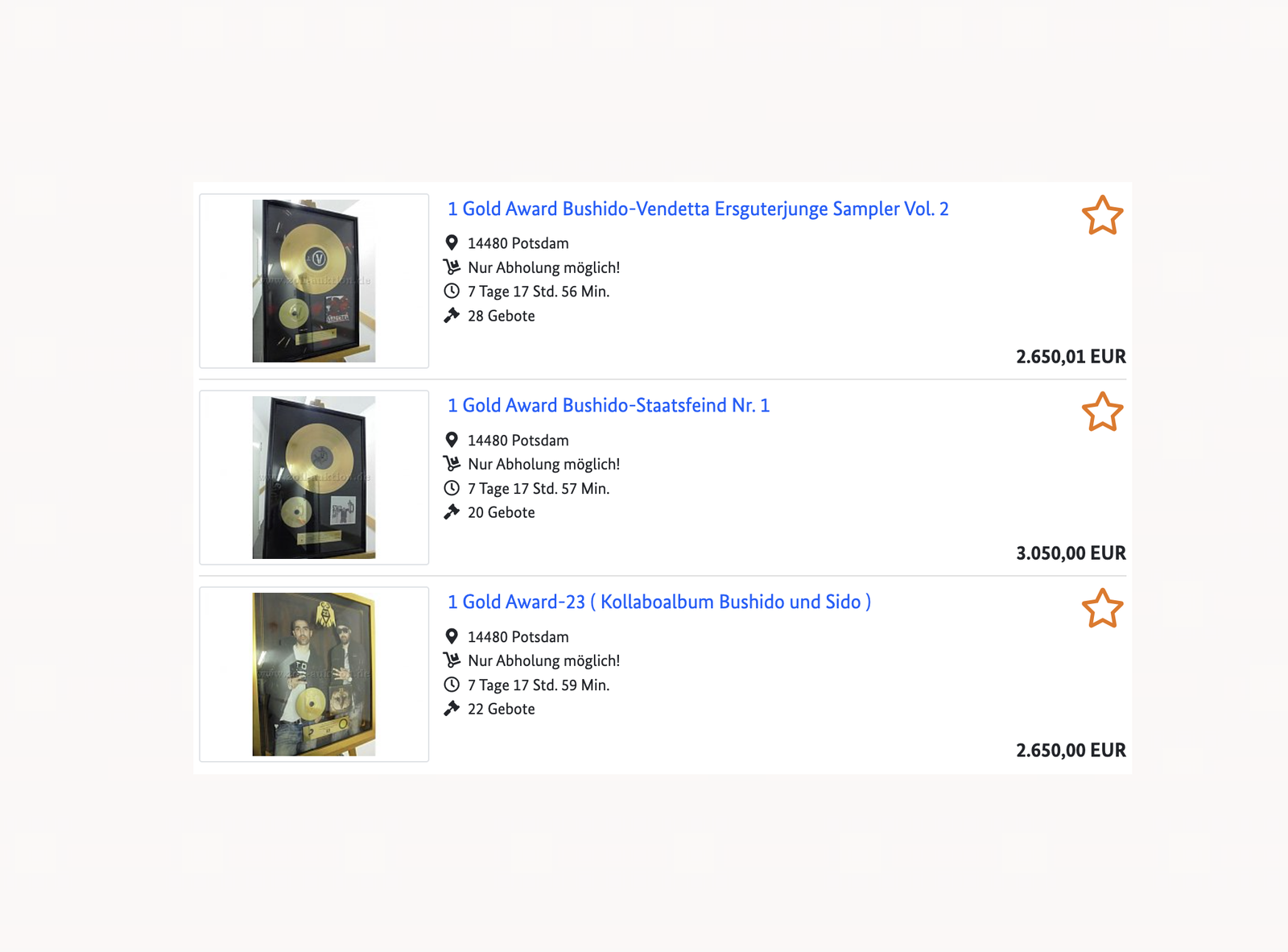Click the gavel icon next to 28 Gebote

click(x=452, y=315)
